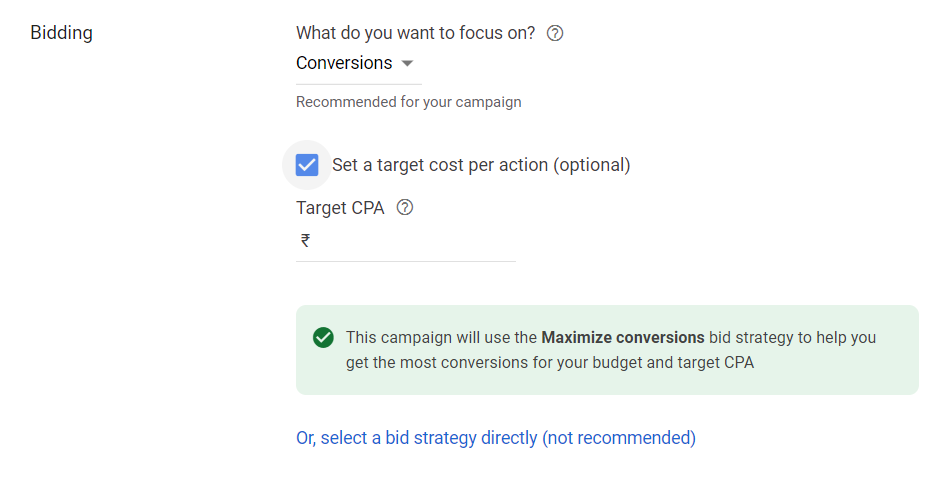Click the Bidding section heading
This screenshot has height=487, width=952.
click(x=61, y=33)
